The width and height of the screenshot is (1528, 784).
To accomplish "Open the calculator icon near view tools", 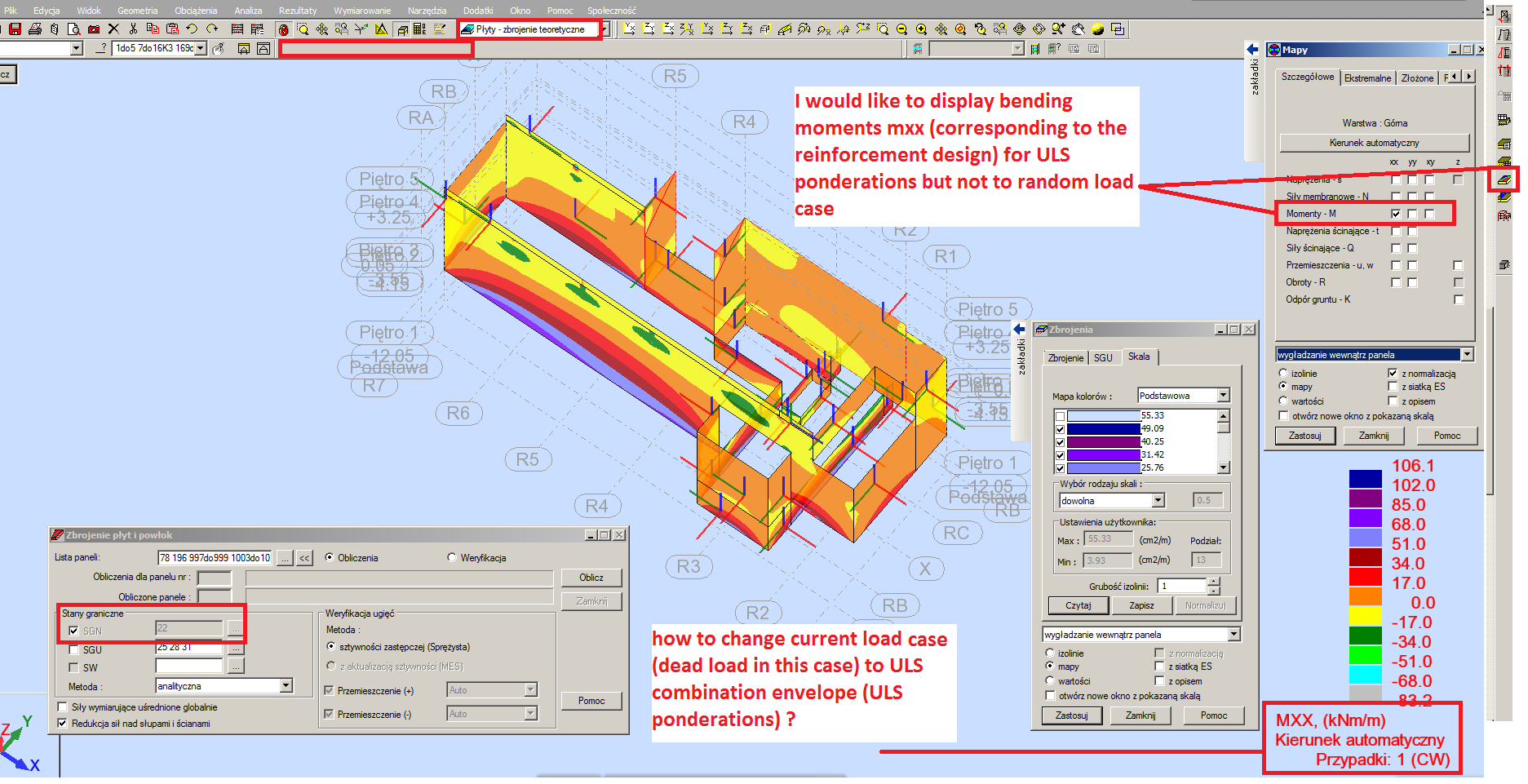I will [419, 29].
